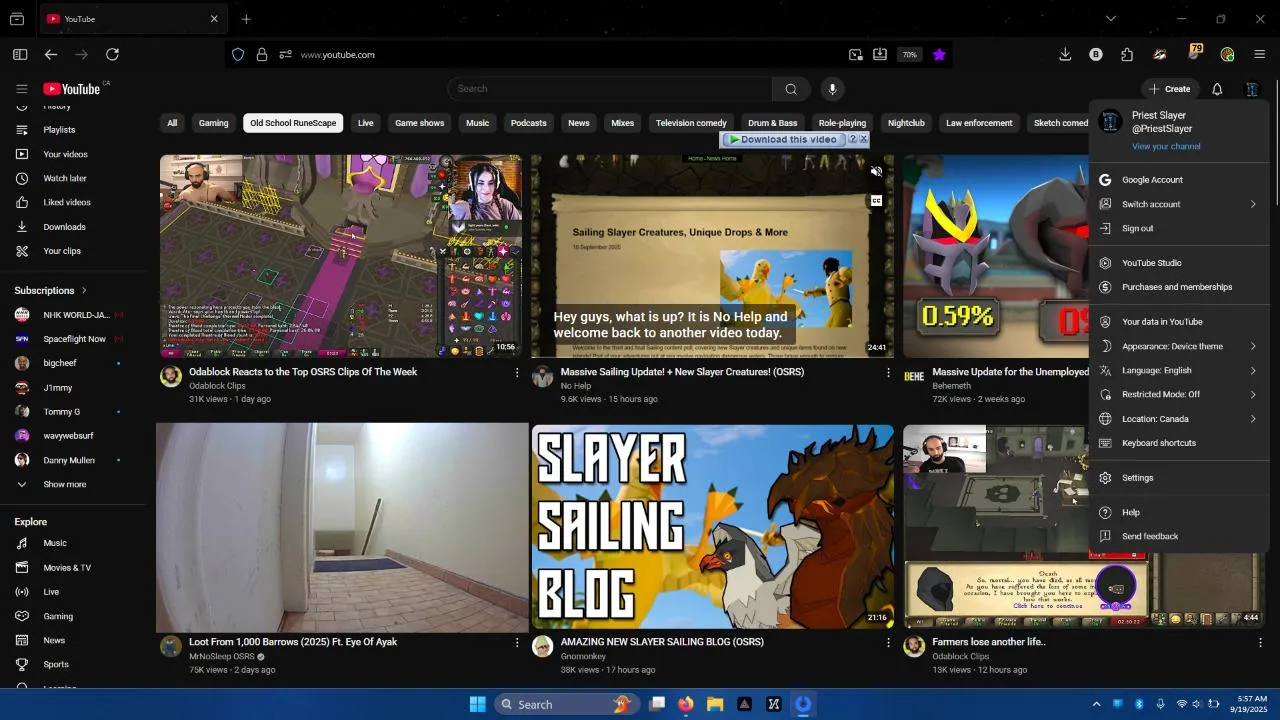Click the YouTube search input field
1280x720 pixels.
pyautogui.click(x=610, y=89)
